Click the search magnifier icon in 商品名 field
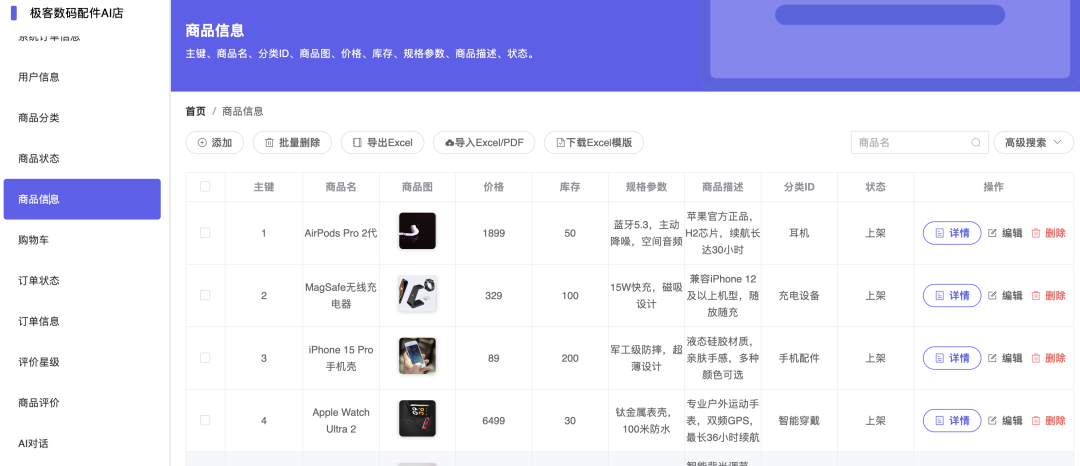1080x466 pixels. click(976, 142)
